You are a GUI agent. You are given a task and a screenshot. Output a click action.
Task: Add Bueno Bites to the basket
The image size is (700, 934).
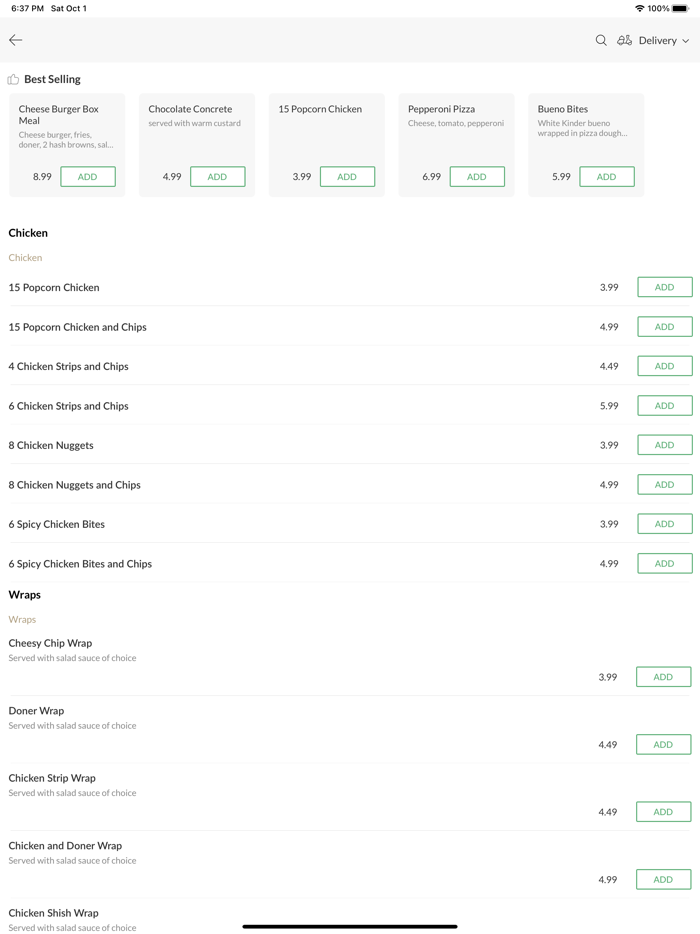click(x=606, y=177)
